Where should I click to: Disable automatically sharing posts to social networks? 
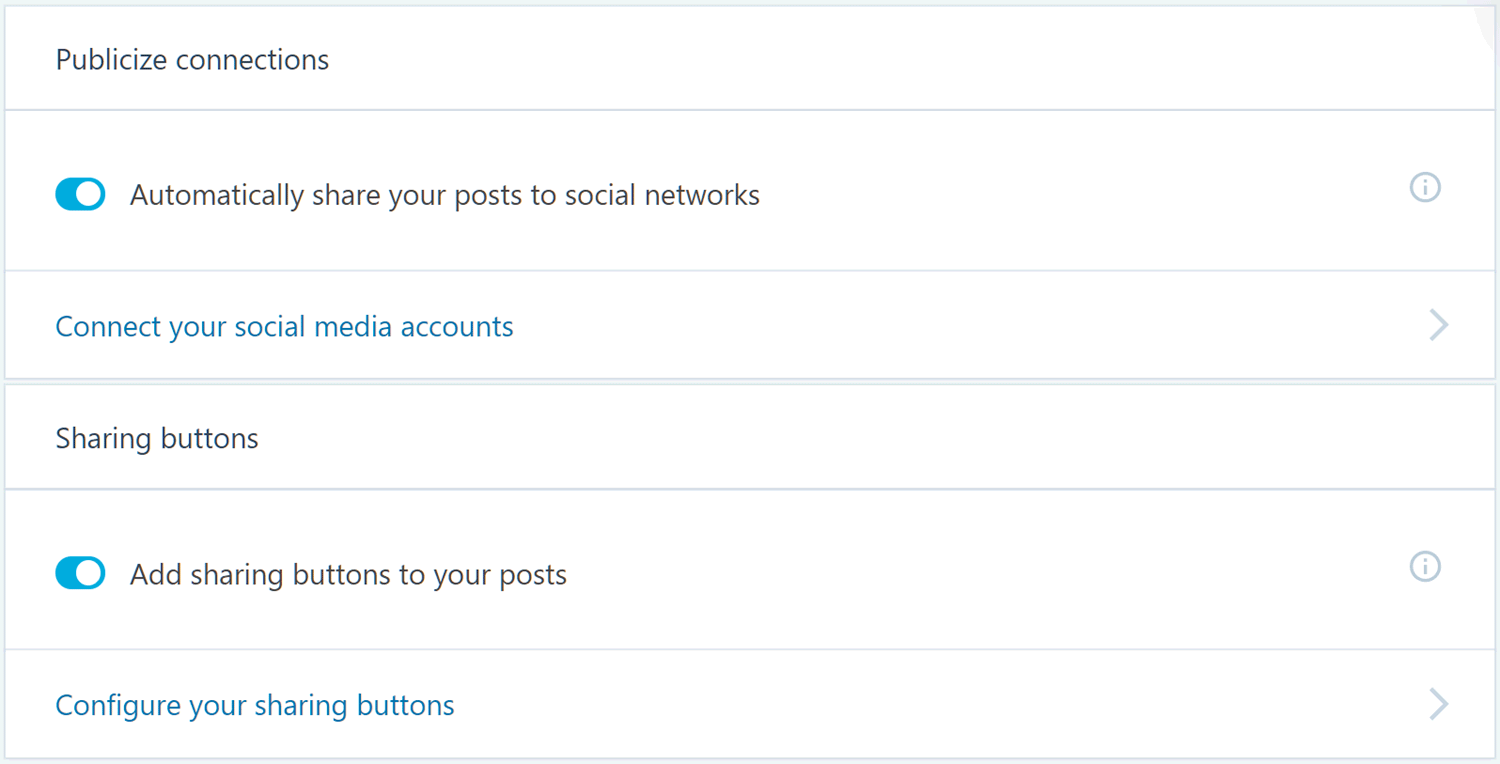(x=80, y=194)
